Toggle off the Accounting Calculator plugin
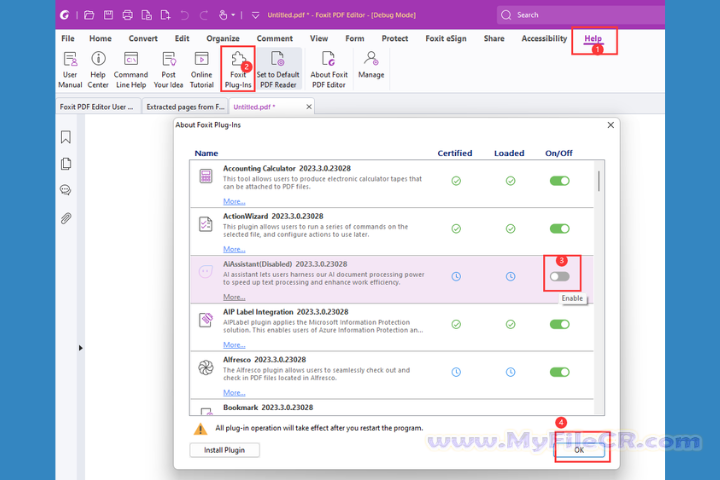The width and height of the screenshot is (720, 480). pos(559,181)
